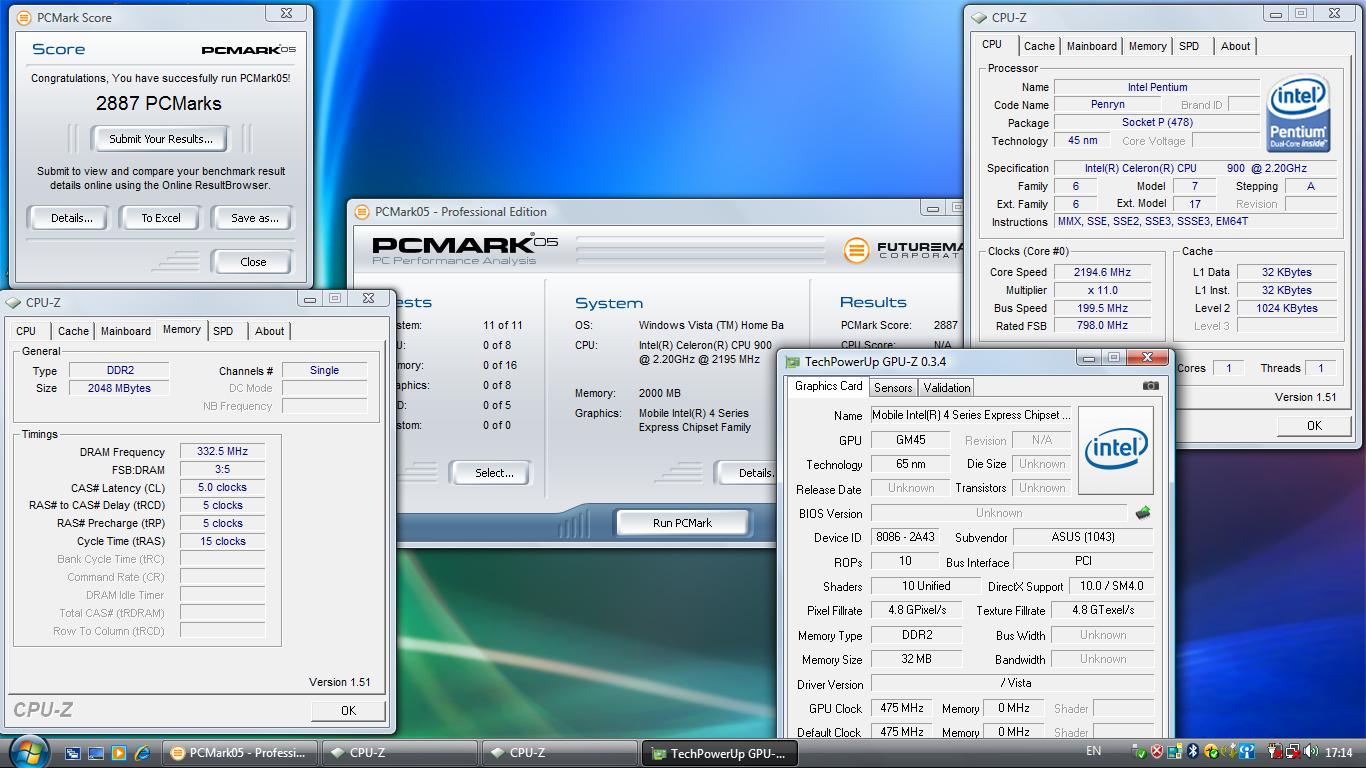Click the camera screenshot icon in GPU-Z
The height and width of the screenshot is (768, 1366).
click(1151, 385)
